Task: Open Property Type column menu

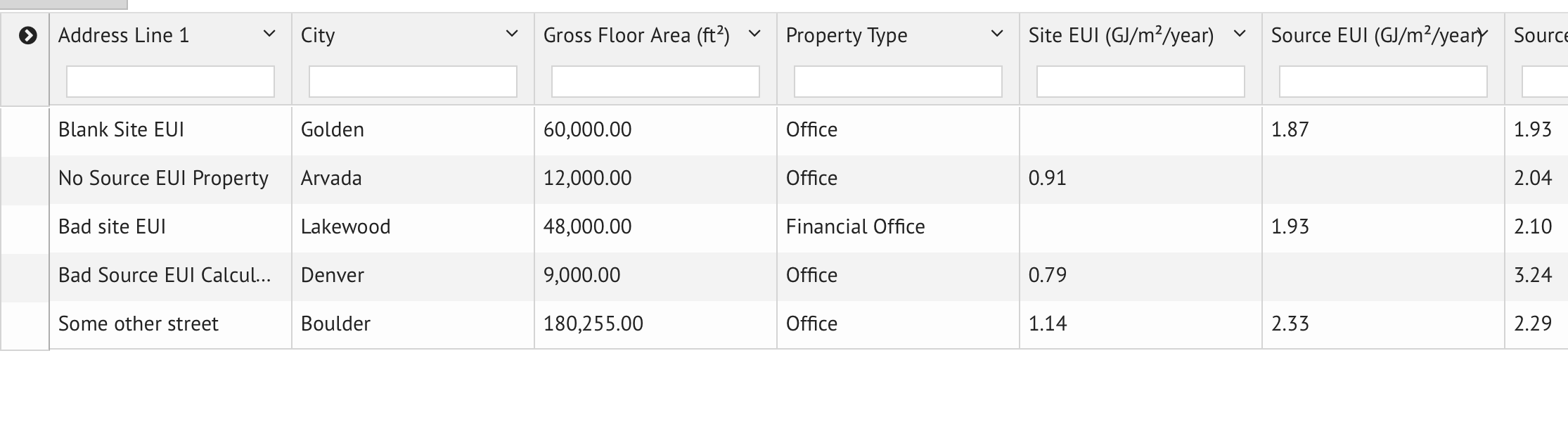Action: point(996,34)
